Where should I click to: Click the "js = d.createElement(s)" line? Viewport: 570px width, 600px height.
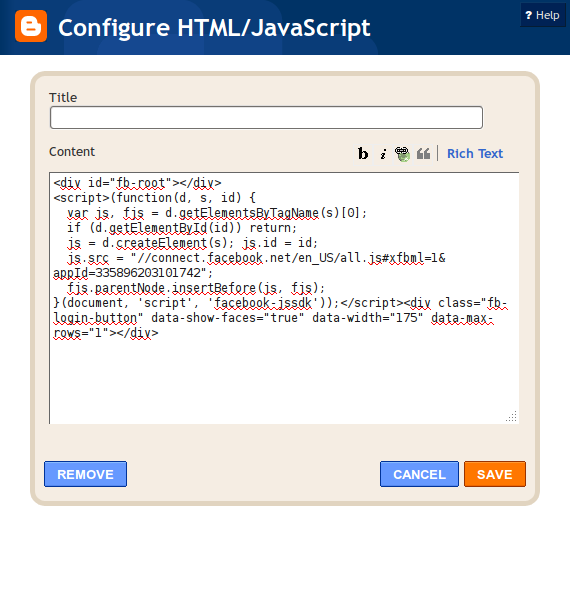(x=192, y=243)
